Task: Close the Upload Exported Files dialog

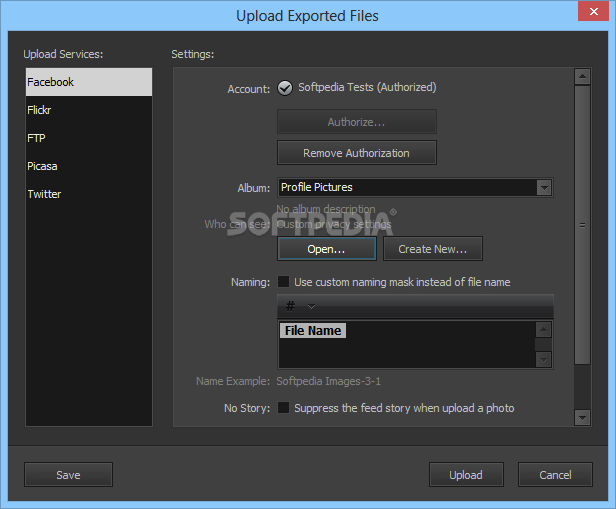Action: tap(594, 11)
